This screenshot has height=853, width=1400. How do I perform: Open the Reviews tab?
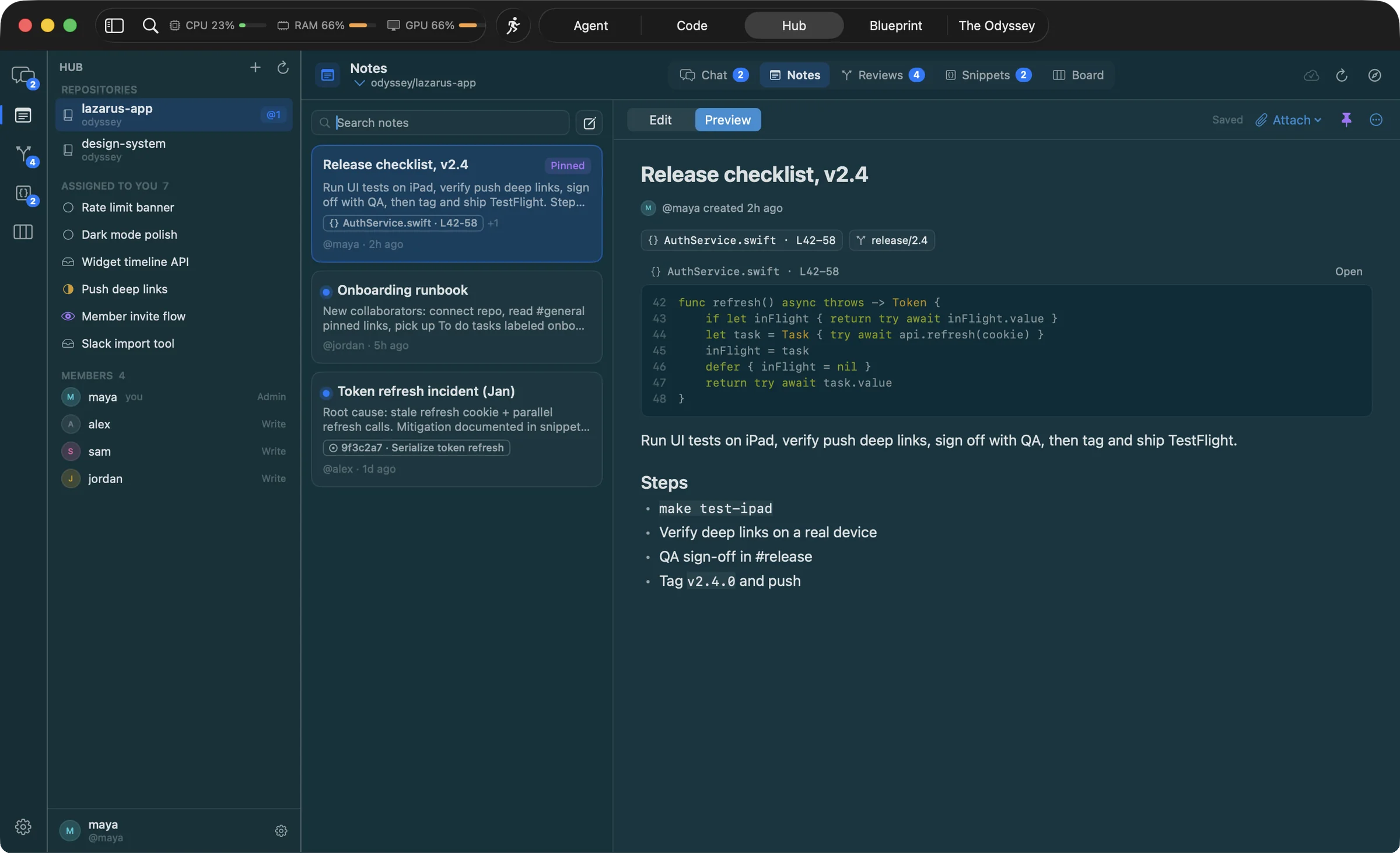point(883,75)
